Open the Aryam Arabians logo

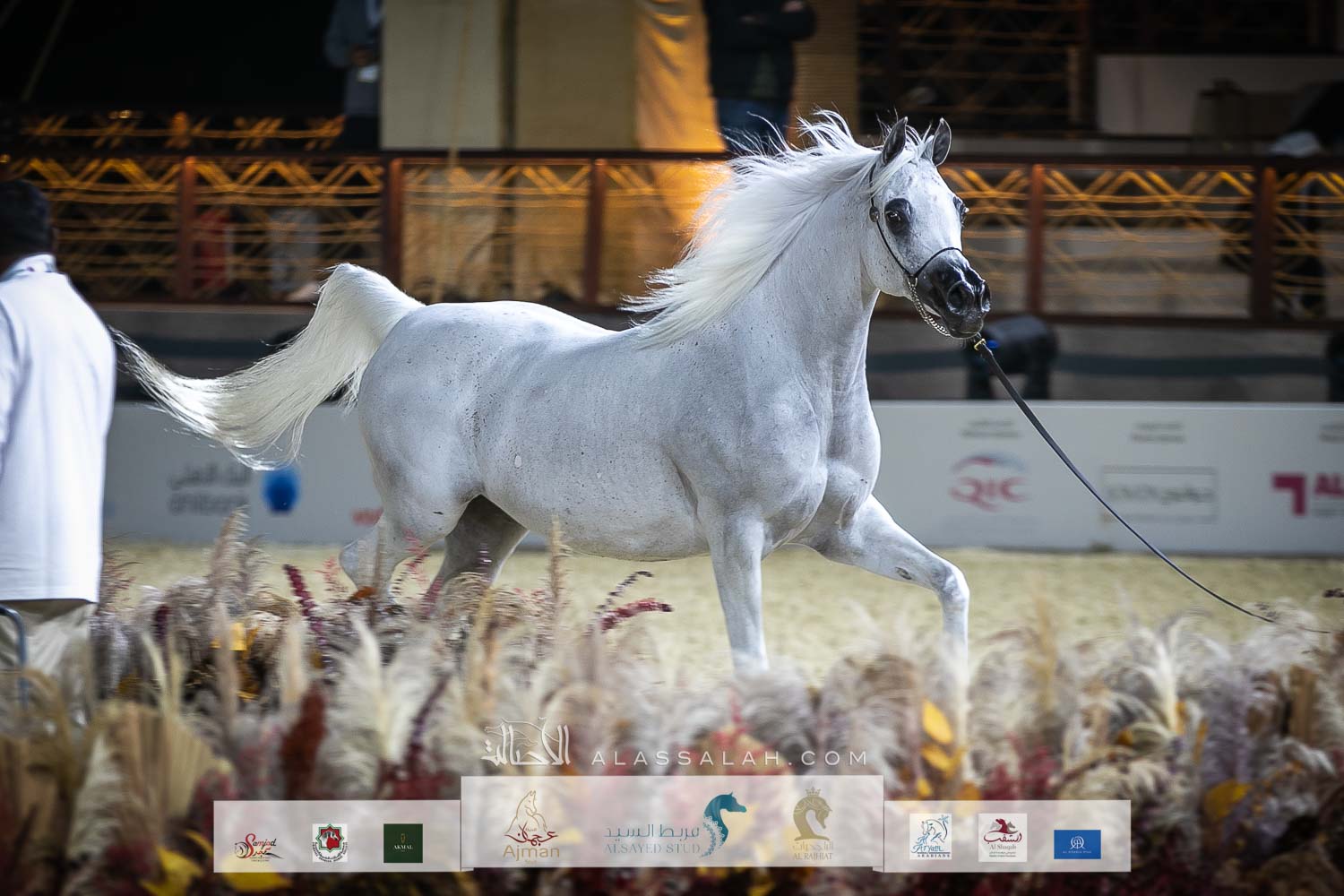[930, 837]
